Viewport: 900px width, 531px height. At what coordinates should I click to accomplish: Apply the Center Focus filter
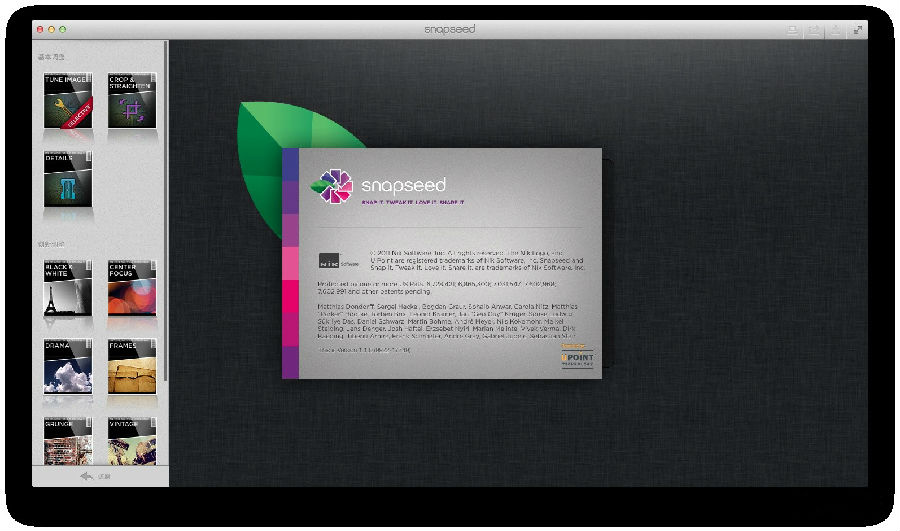pos(132,290)
